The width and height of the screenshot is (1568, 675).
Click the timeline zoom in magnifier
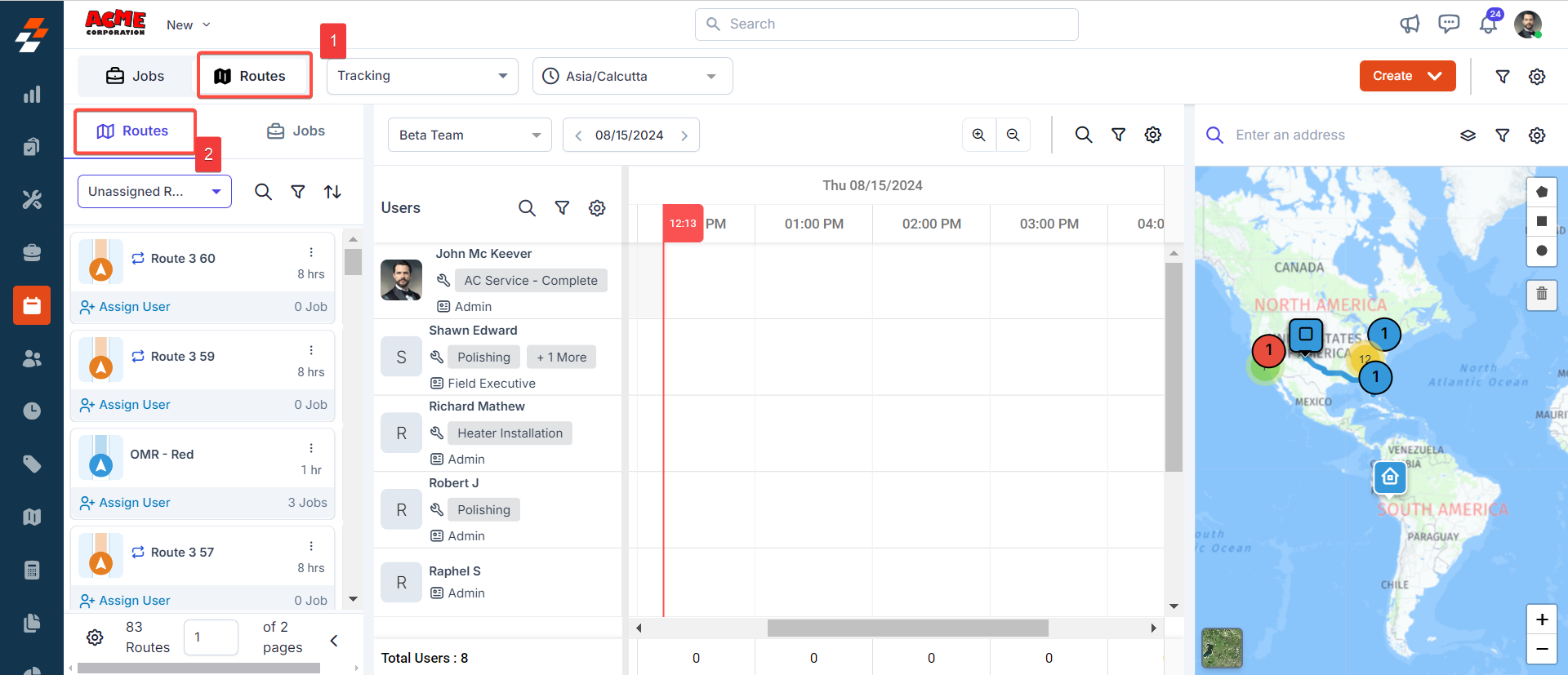point(978,135)
